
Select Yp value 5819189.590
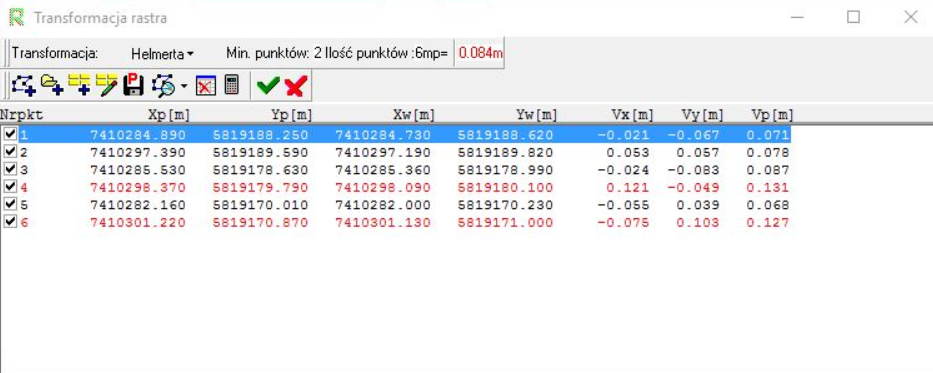pyautogui.click(x=261, y=153)
